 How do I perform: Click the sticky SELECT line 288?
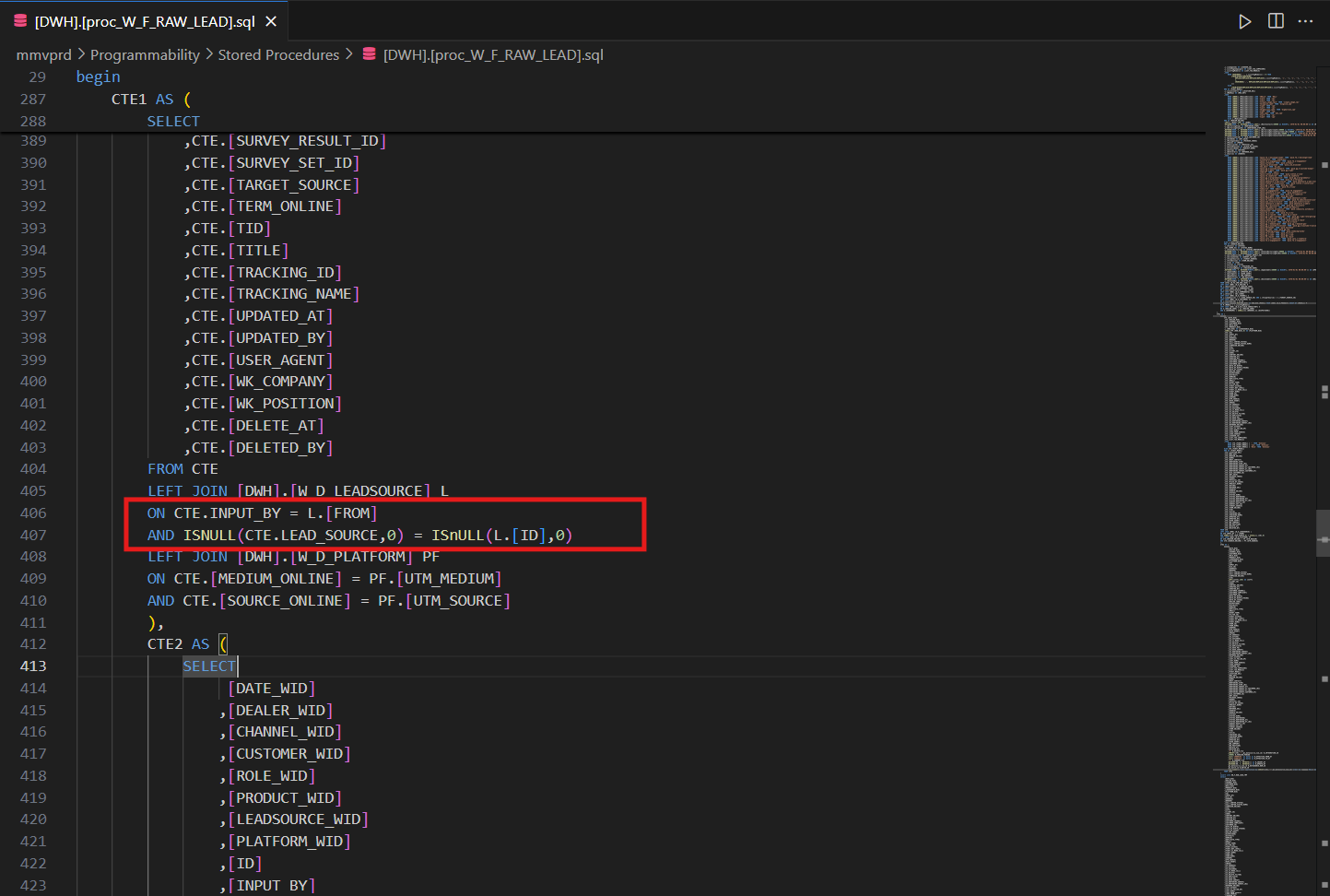point(173,122)
